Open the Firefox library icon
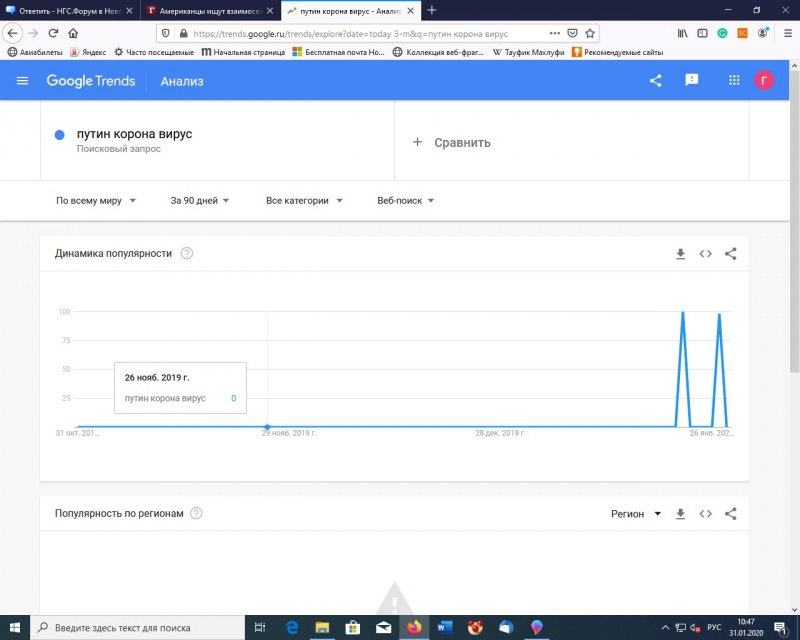This screenshot has height=640, width=800. [x=682, y=33]
